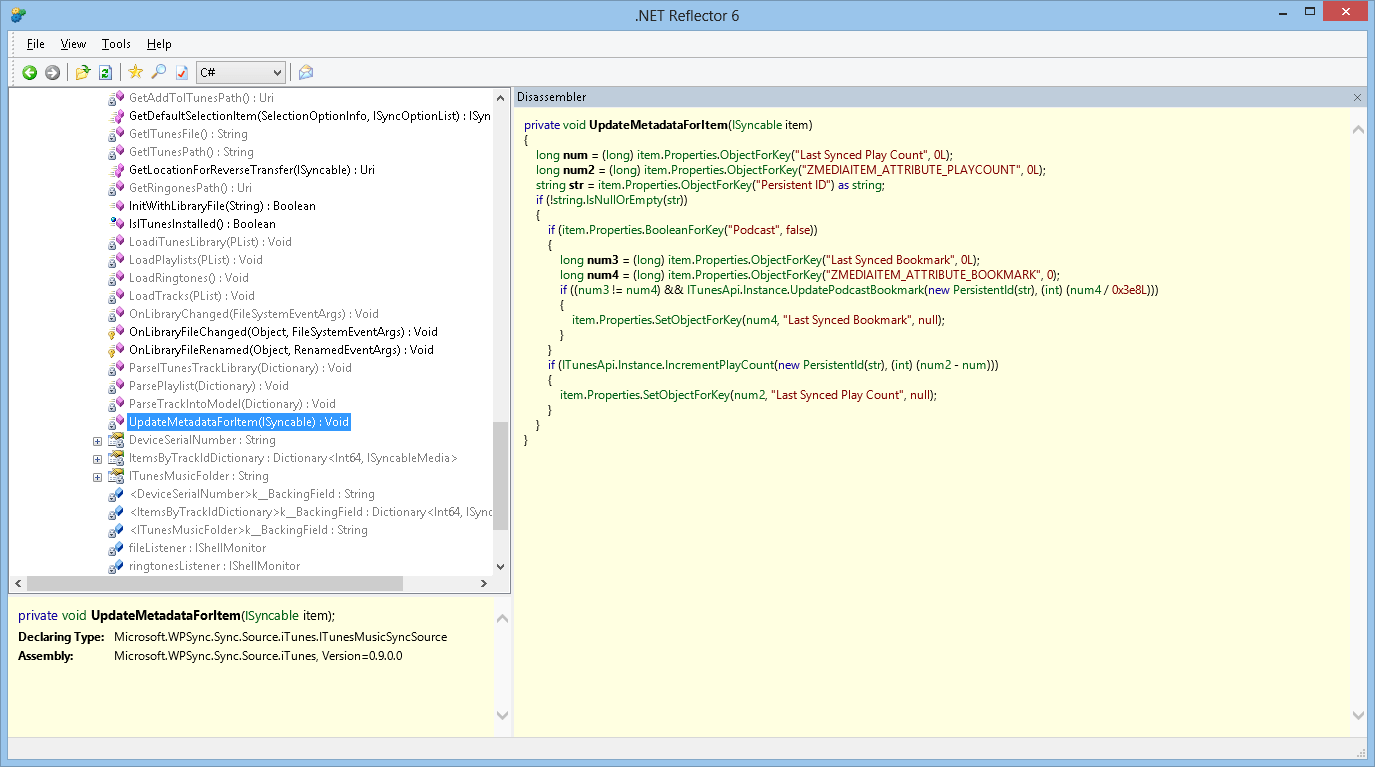Click the field icon beside fileListener

[x=116, y=548]
